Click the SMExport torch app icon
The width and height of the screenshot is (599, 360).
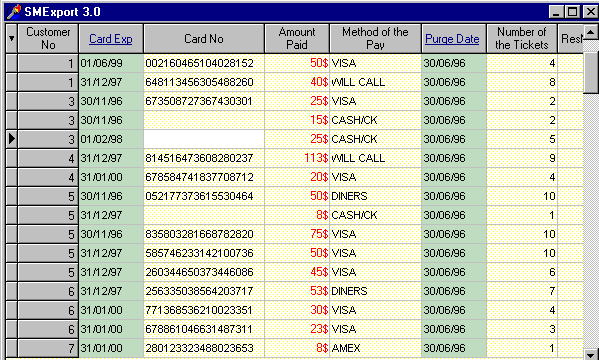pos(13,12)
